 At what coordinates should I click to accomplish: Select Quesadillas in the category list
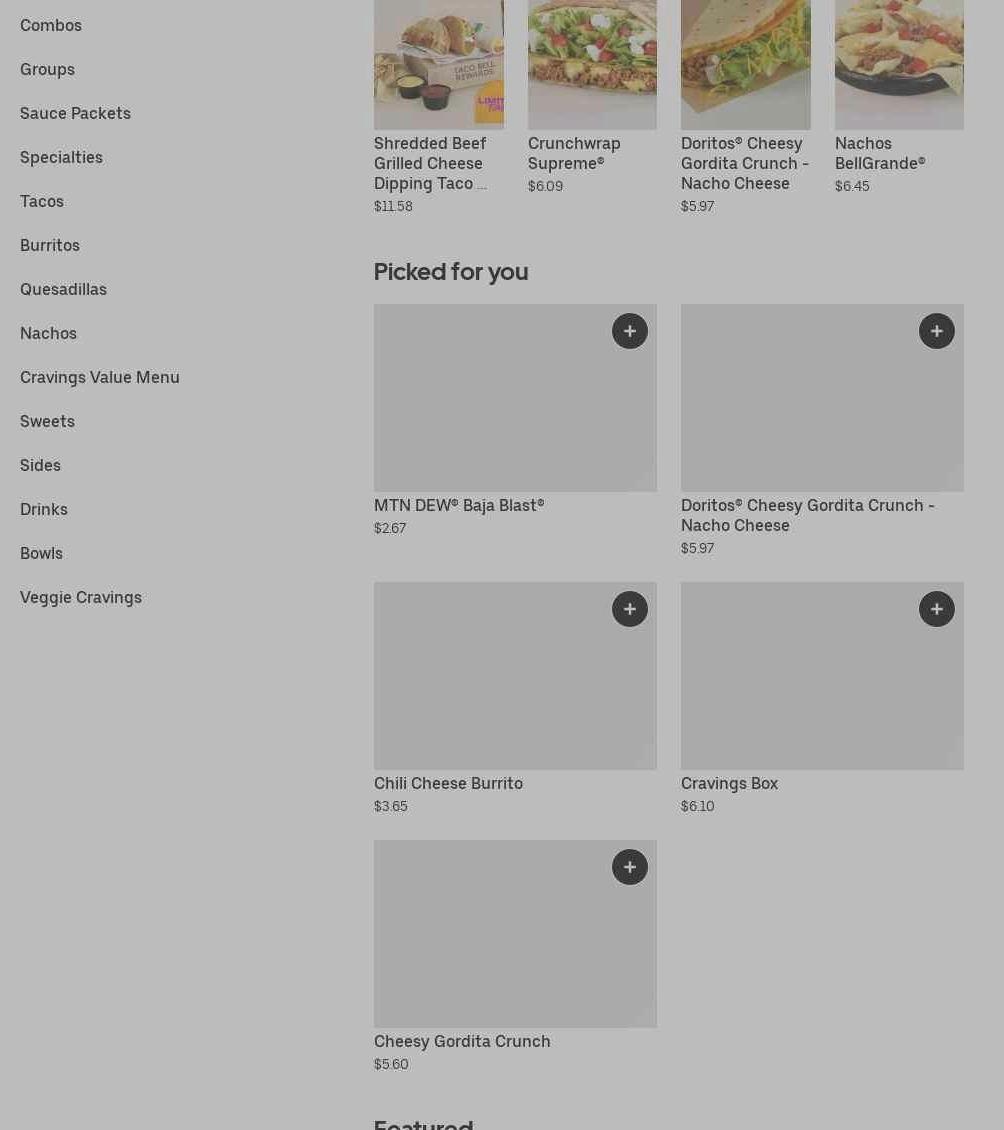63,289
